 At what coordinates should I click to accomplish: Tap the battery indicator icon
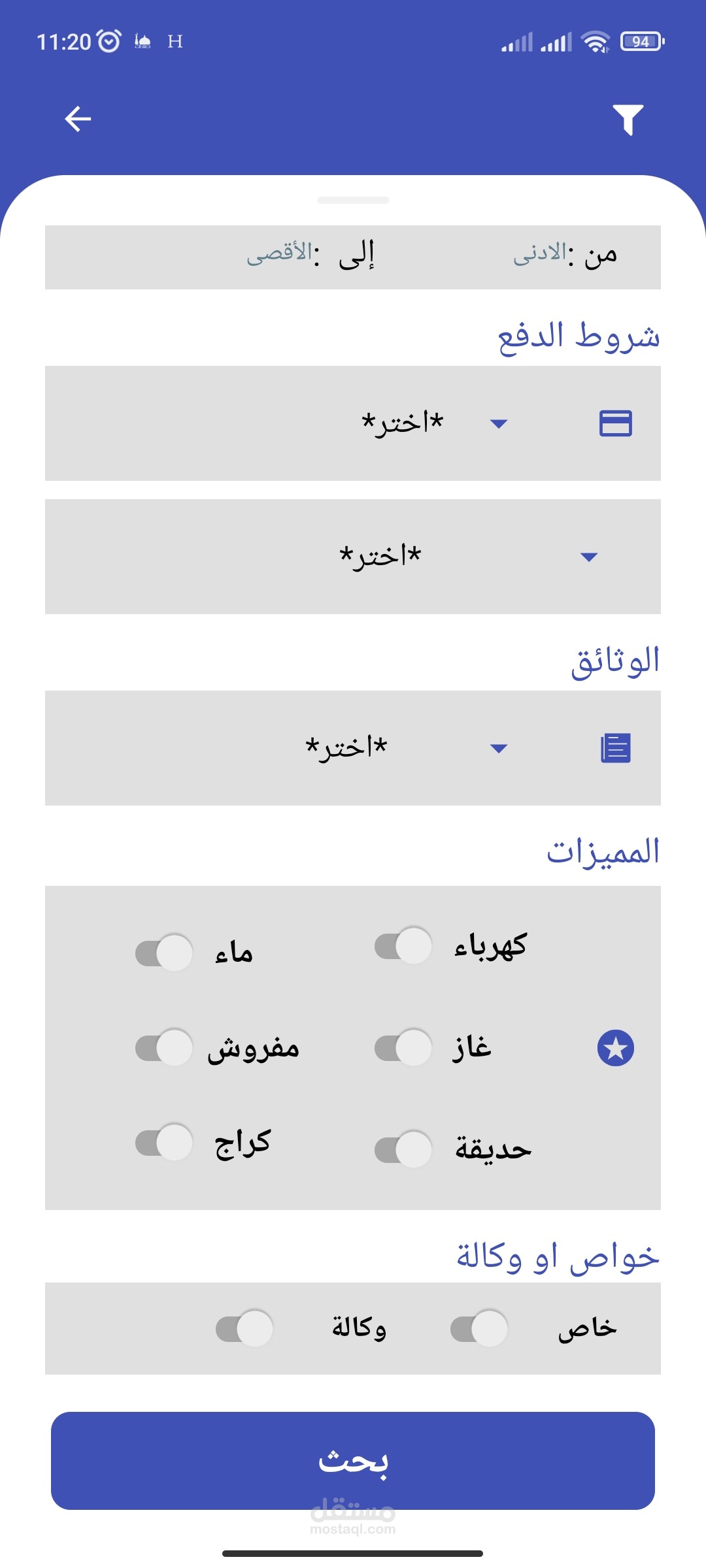coord(642,42)
